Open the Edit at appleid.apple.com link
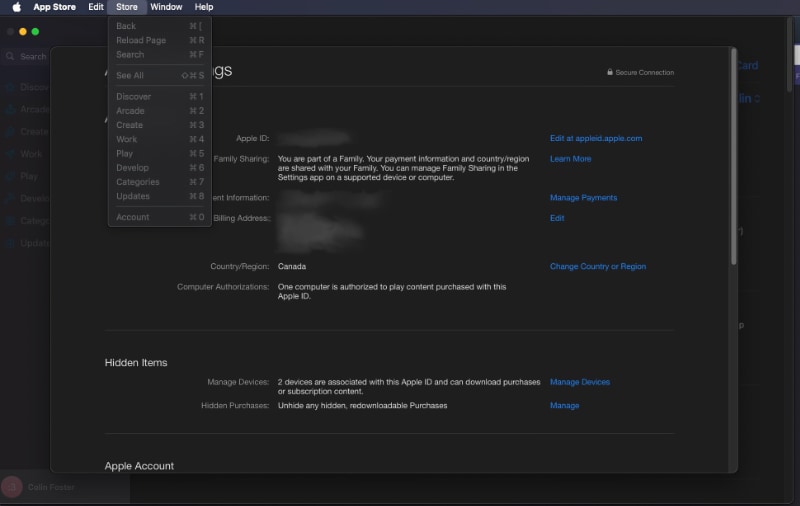Screen dimensions: 800x506 [x=596, y=138]
